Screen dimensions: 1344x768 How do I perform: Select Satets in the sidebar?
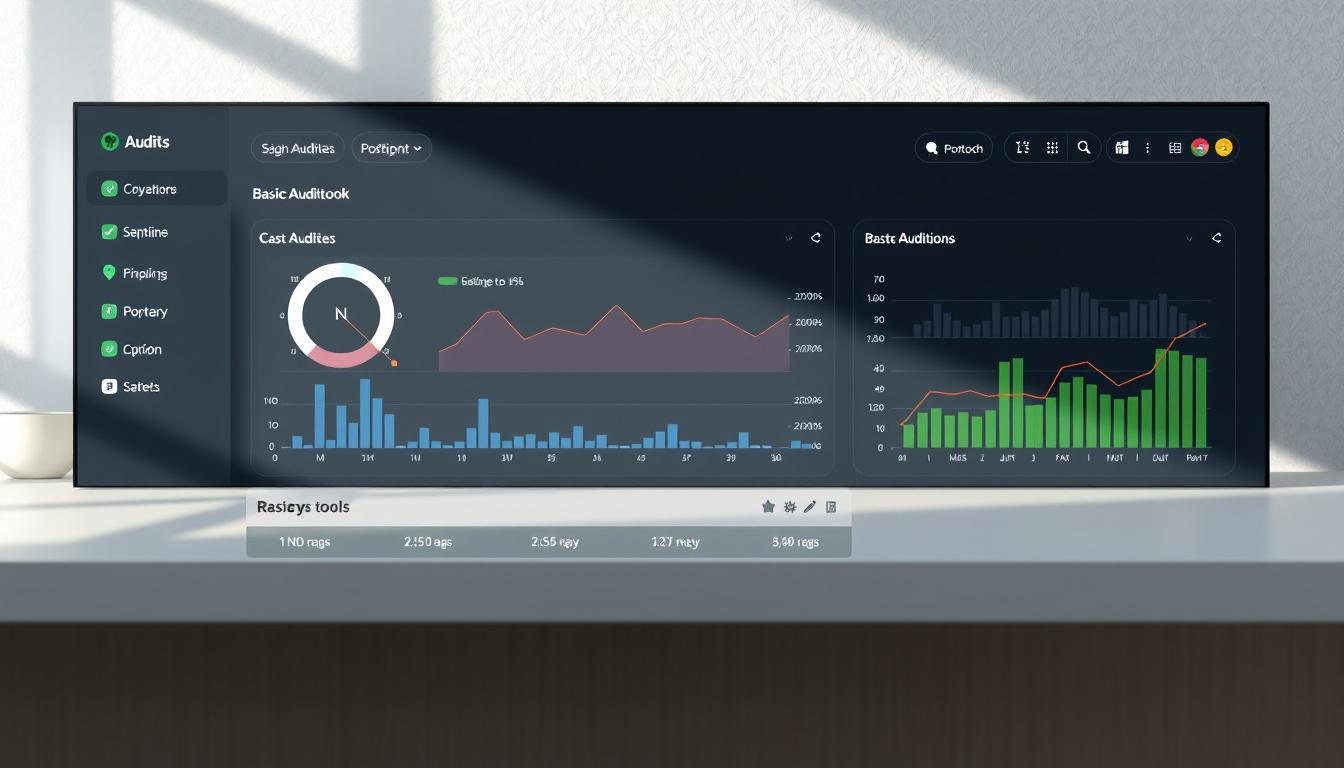click(x=131, y=387)
